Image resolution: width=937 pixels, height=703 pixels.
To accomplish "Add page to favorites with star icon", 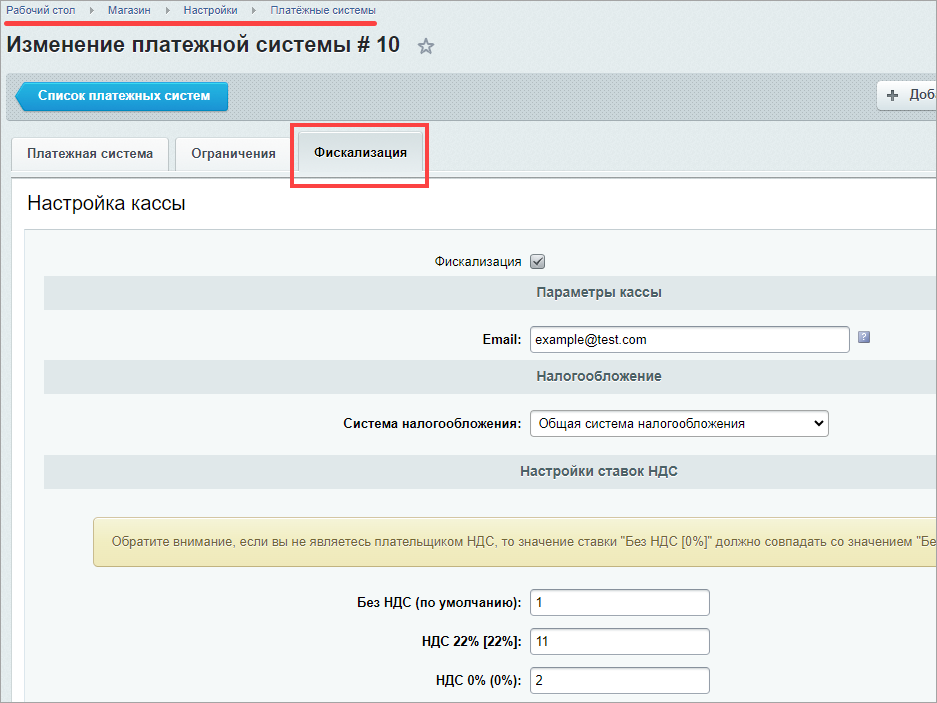I will [x=426, y=47].
